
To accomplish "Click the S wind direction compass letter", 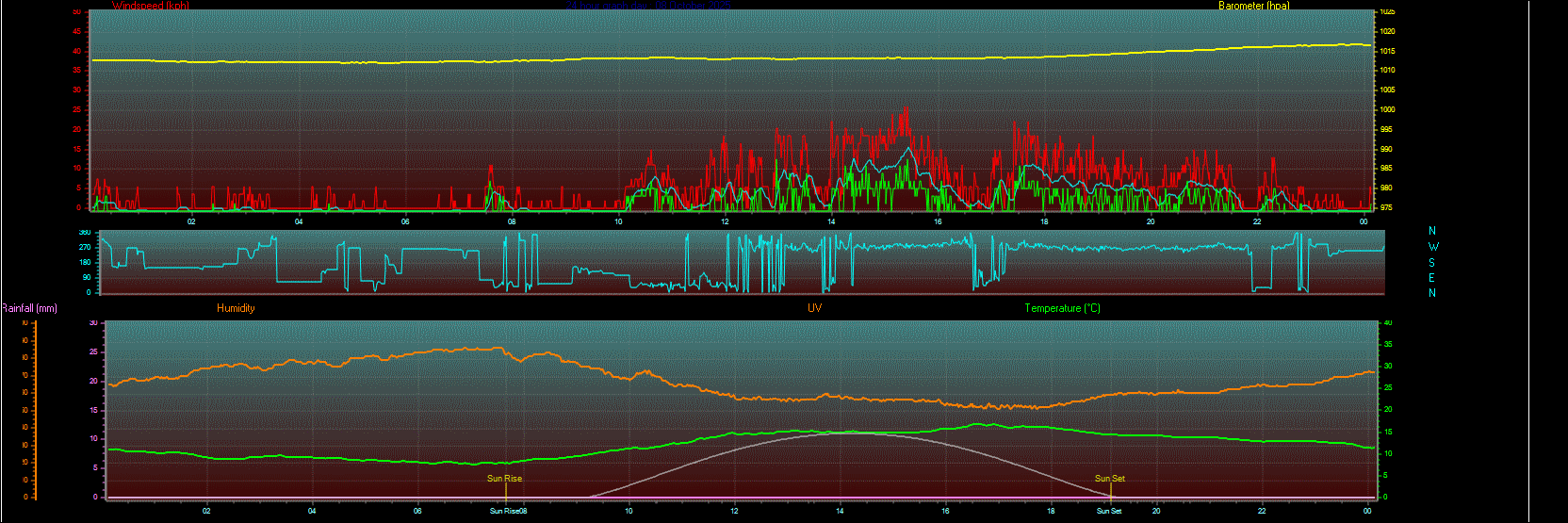I will pyautogui.click(x=1433, y=263).
